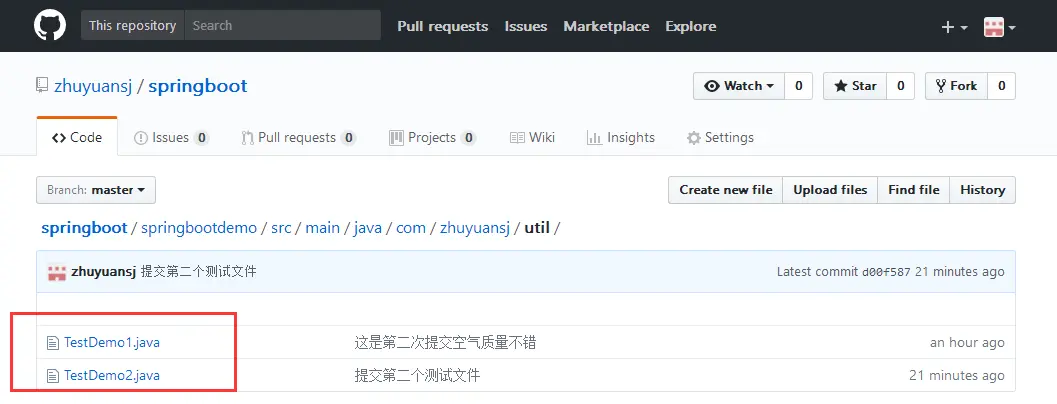Open TestDemo2.java row commit message 提交第二个测试文件

(417, 376)
